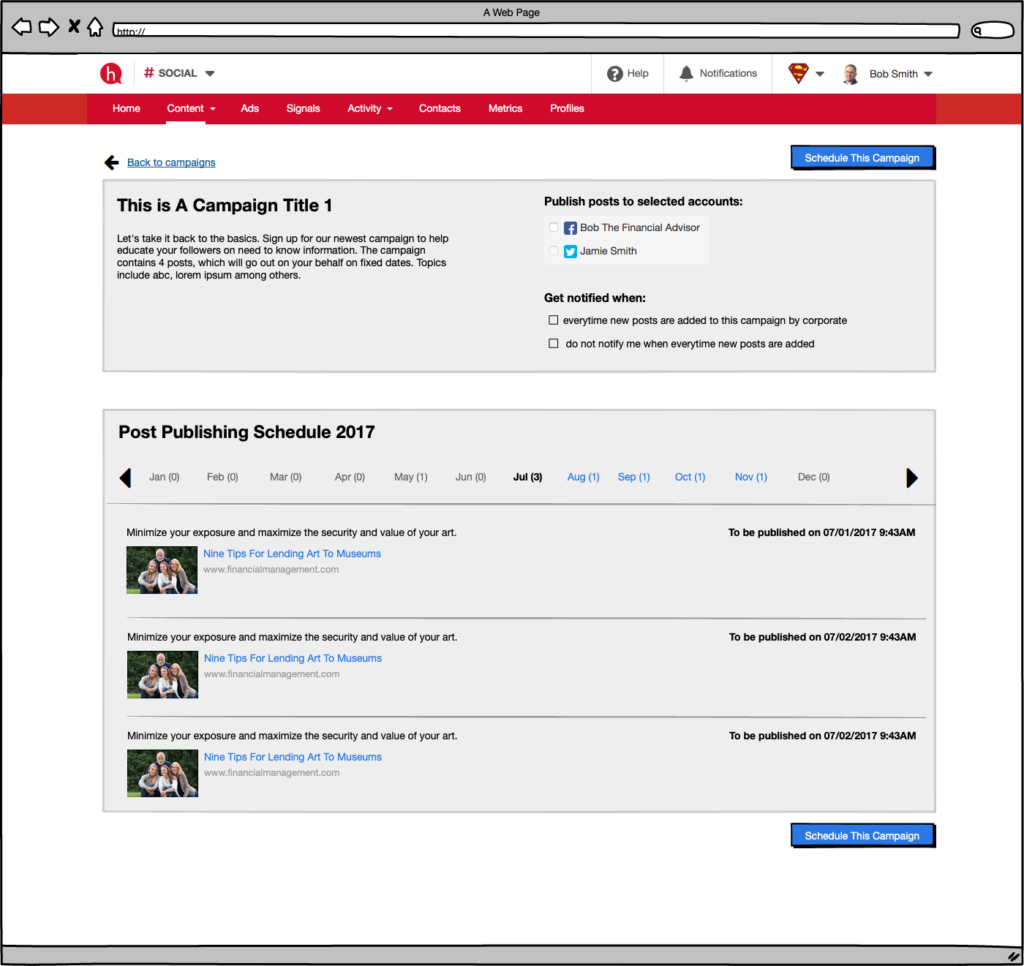This screenshot has height=966, width=1024.
Task: Click Bob Smith's avatar photo
Action: click(850, 74)
